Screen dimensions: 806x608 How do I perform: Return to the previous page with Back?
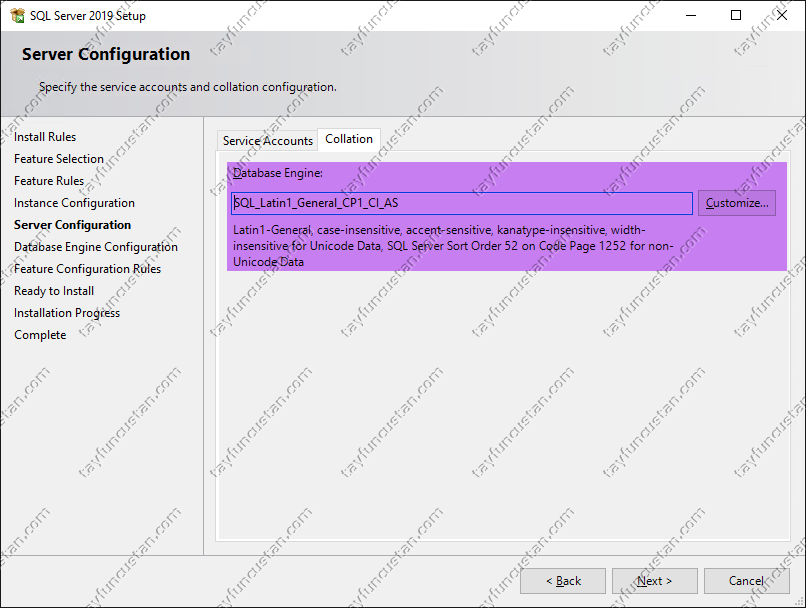pyautogui.click(x=563, y=581)
